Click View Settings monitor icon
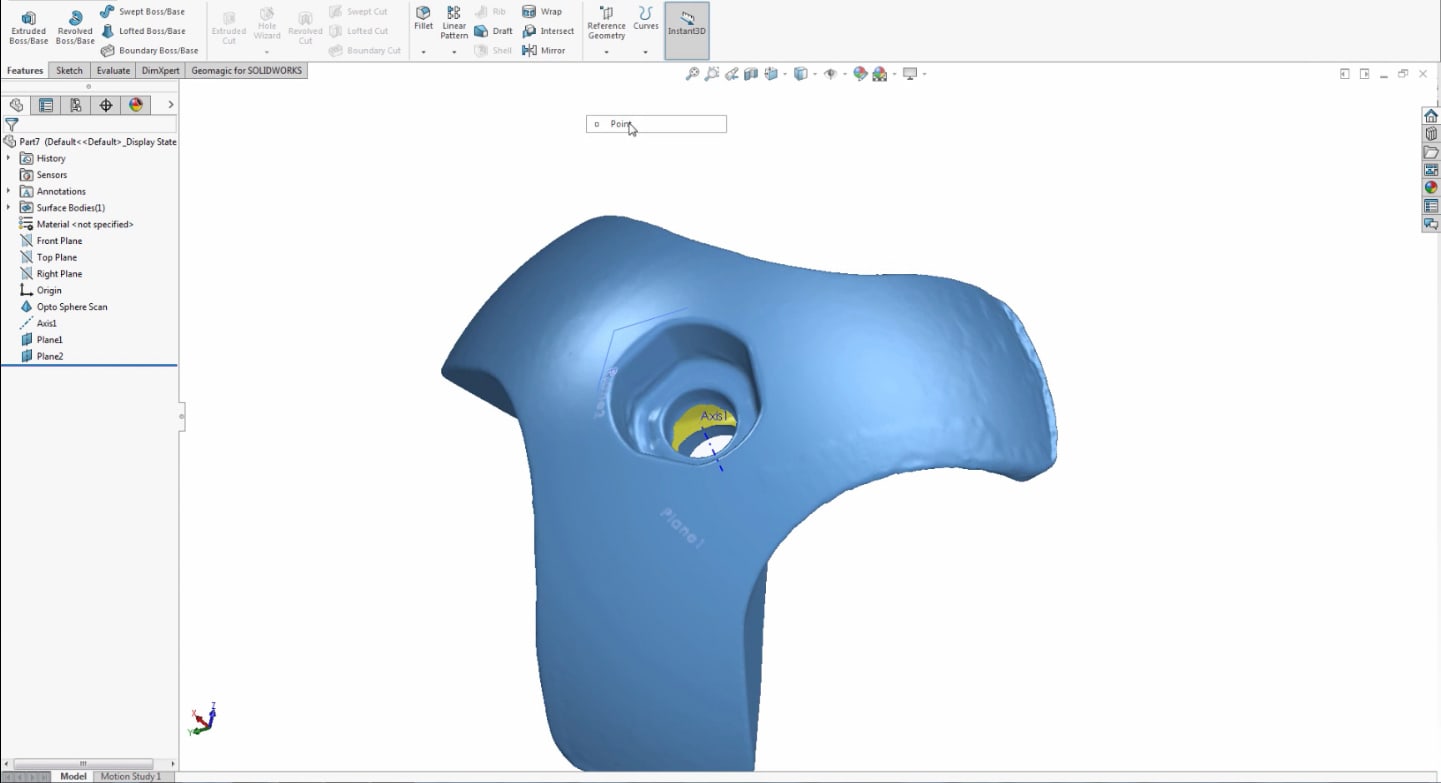The width and height of the screenshot is (1441, 783). coord(910,74)
